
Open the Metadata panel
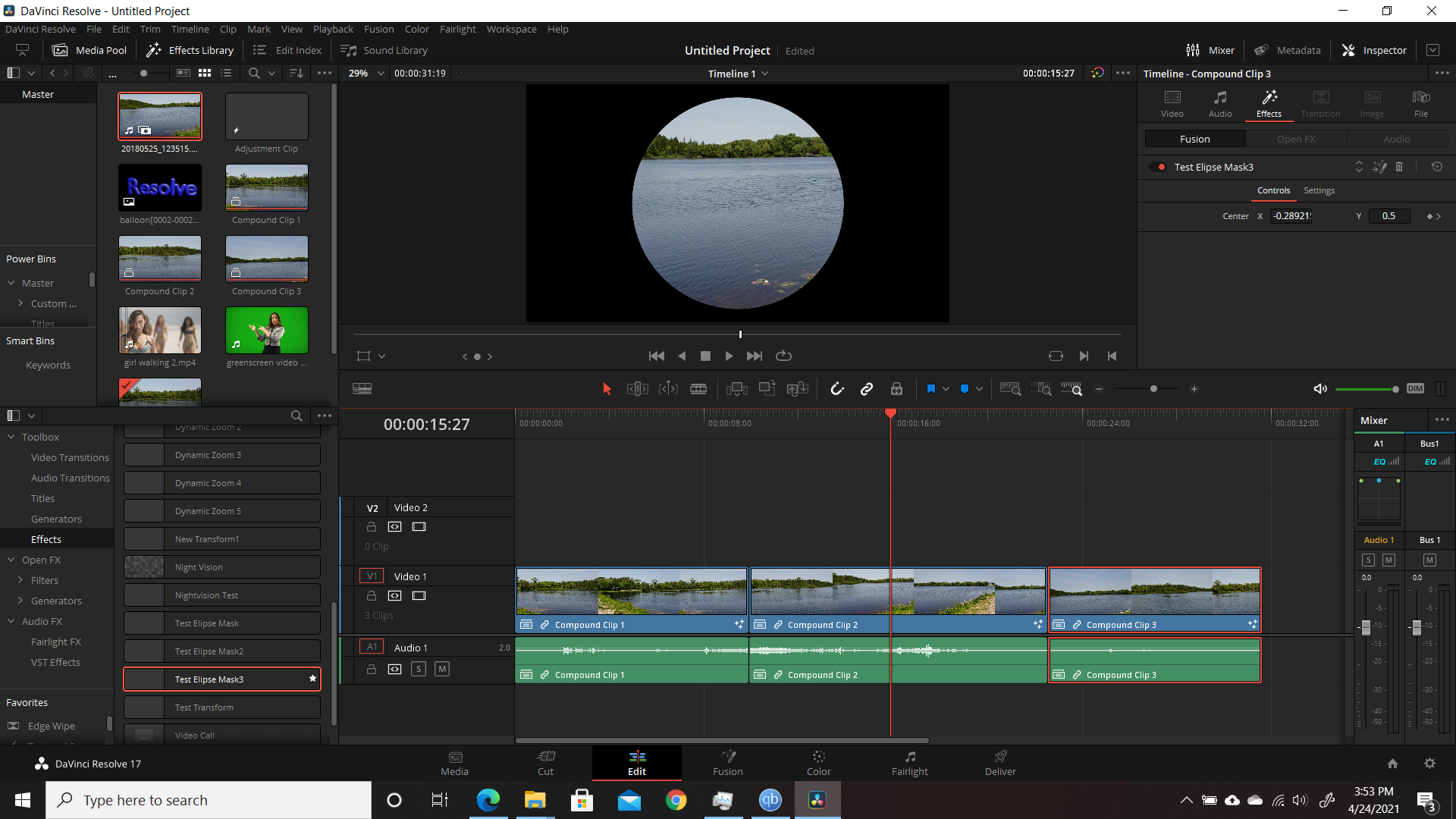point(1288,50)
